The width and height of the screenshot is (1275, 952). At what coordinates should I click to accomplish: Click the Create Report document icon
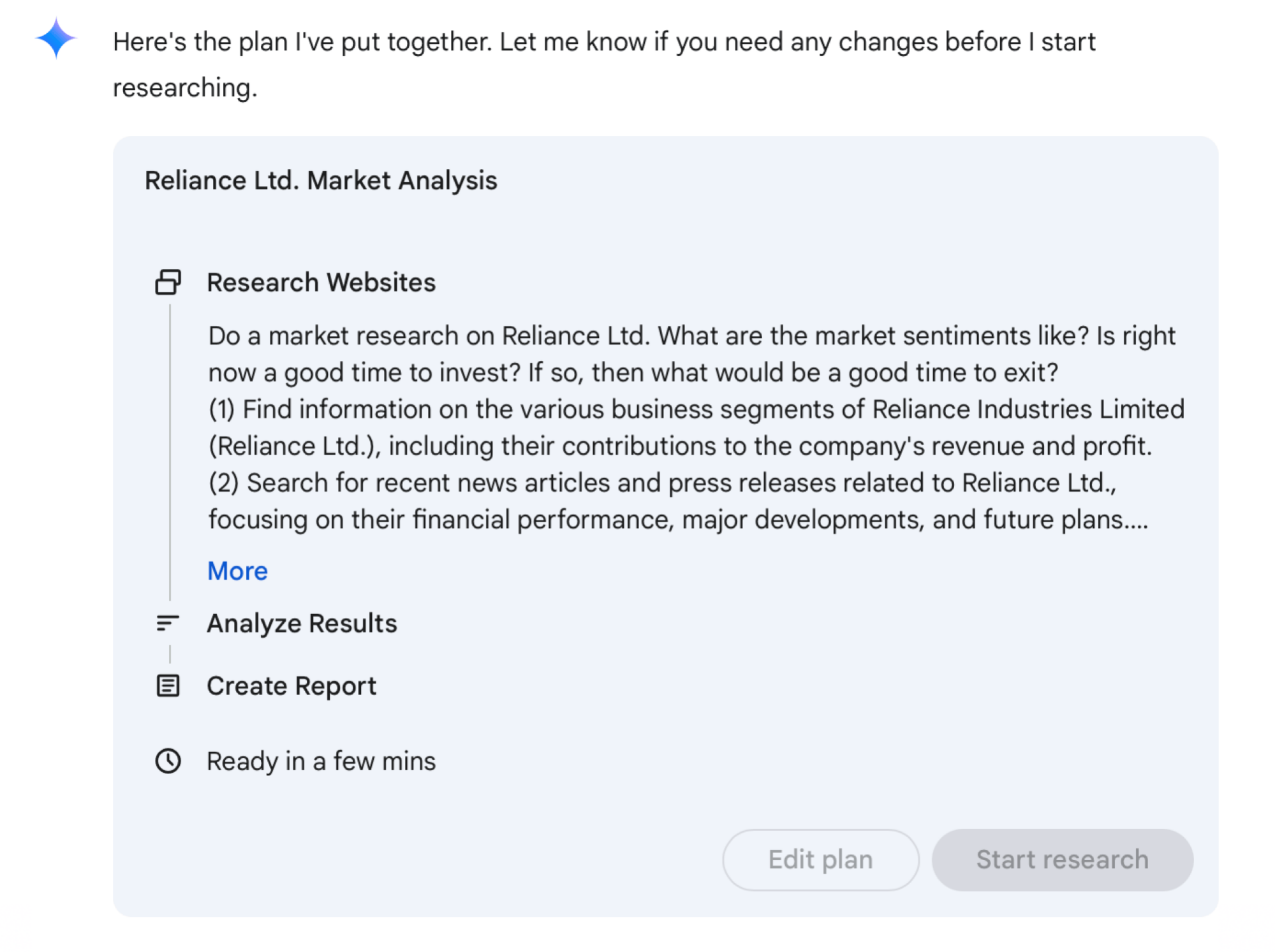(x=168, y=686)
